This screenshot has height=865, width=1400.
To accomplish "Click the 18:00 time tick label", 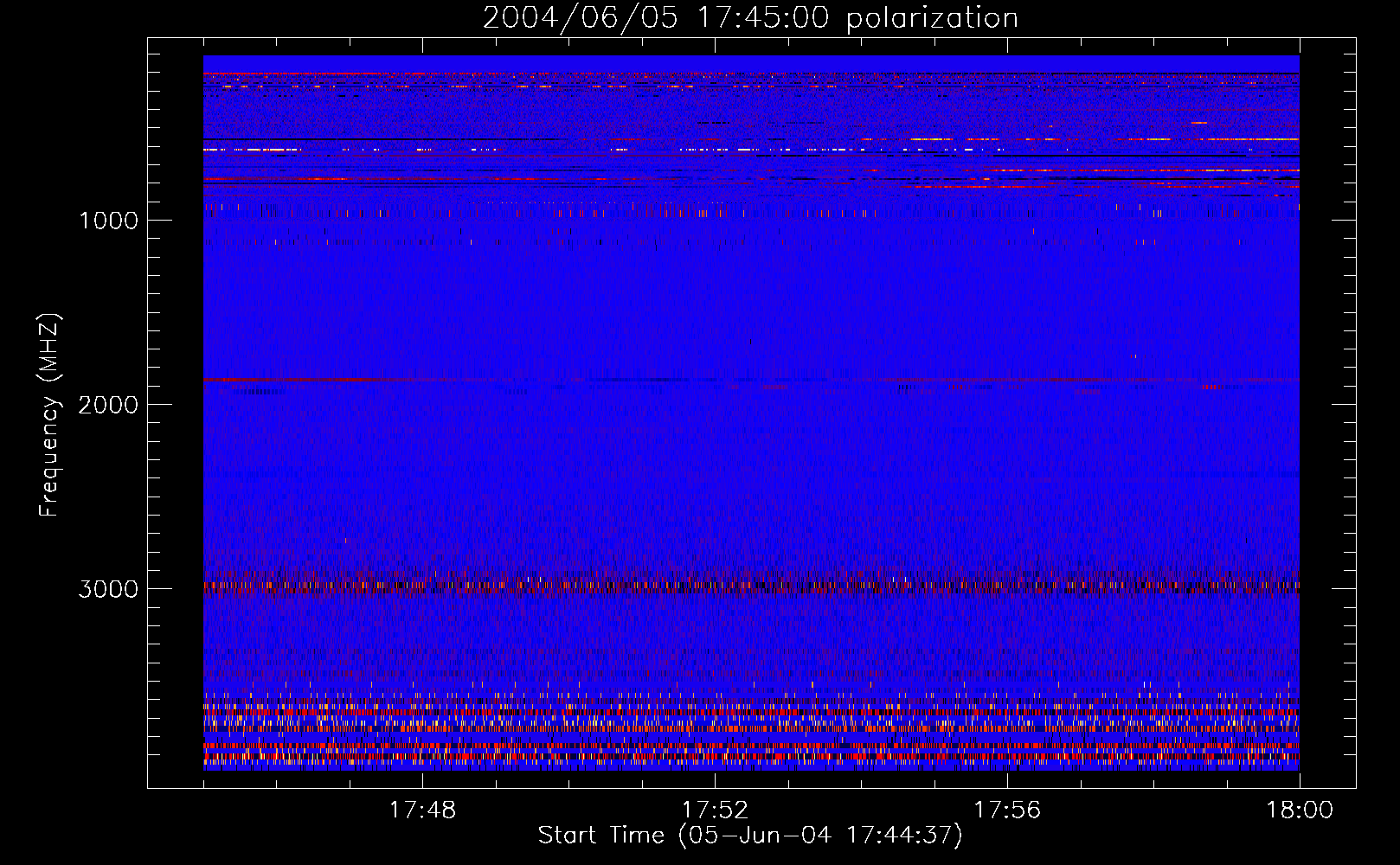I will tap(1300, 811).
